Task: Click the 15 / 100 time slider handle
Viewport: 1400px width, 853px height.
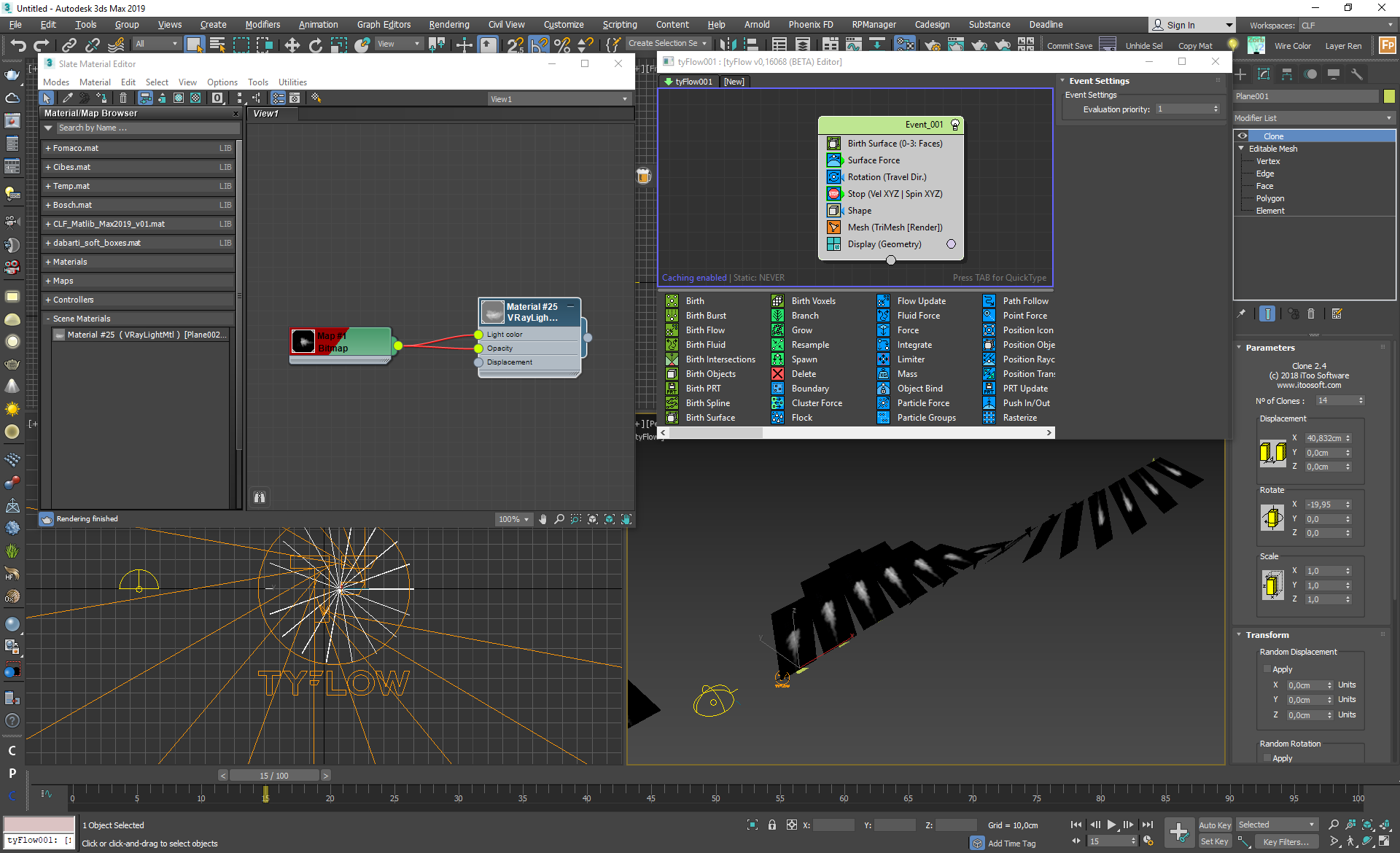Action: click(274, 776)
